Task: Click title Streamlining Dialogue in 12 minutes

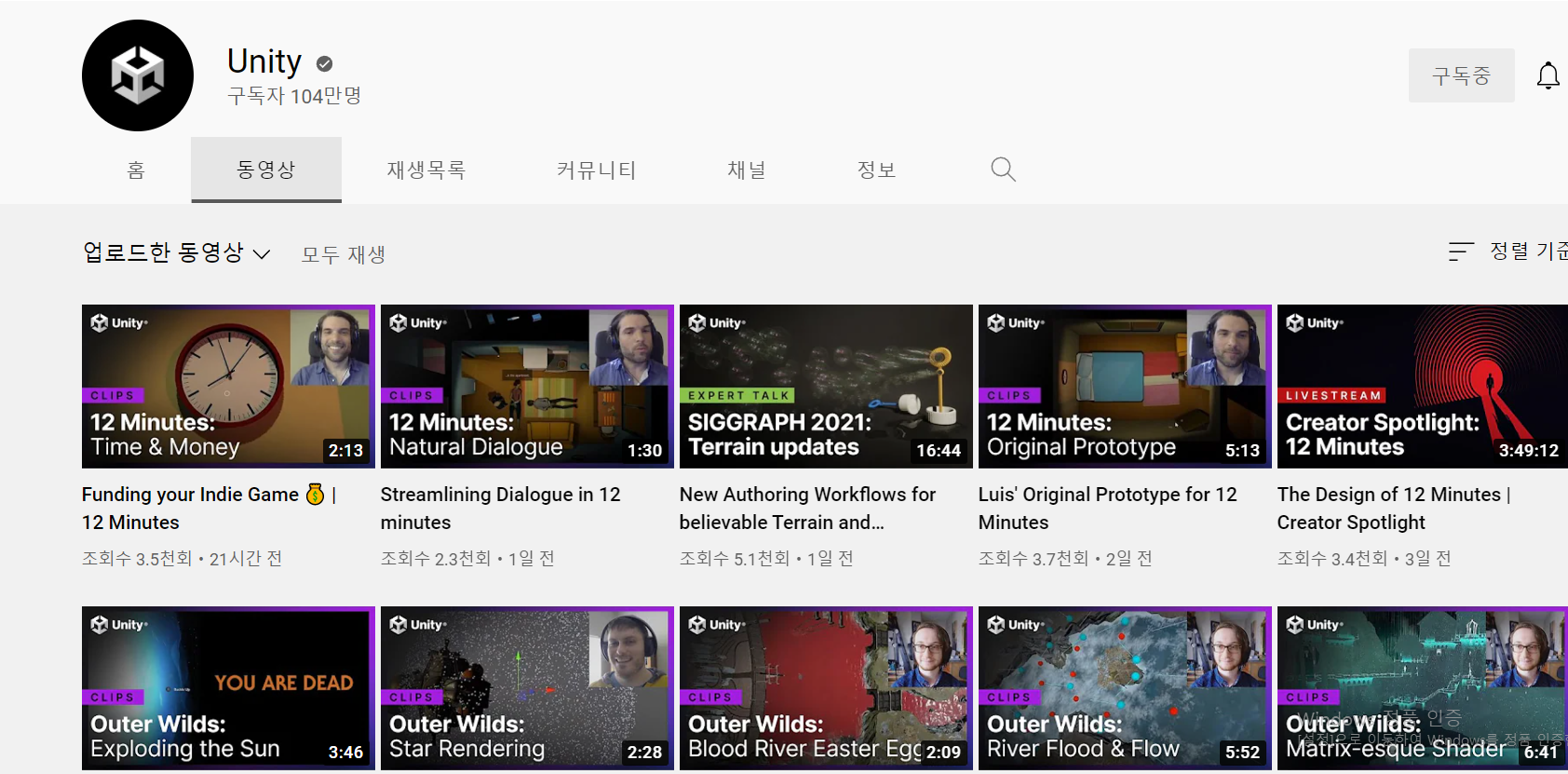Action: click(x=500, y=509)
